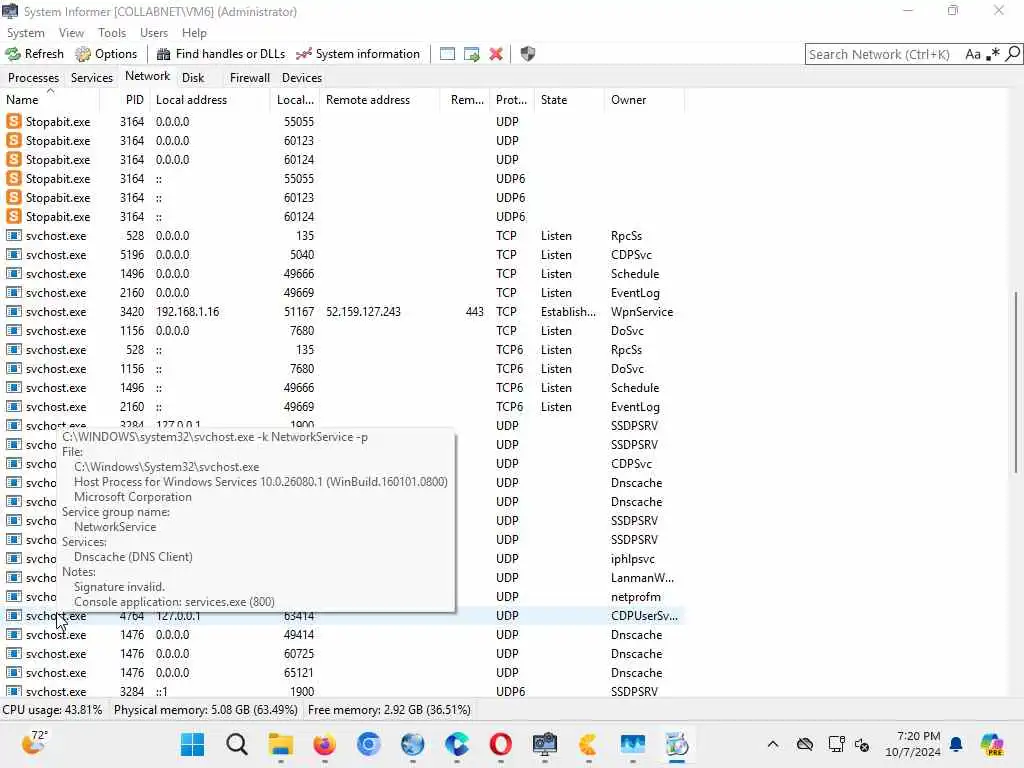Click the iphlpsvc owner cell
The image size is (1024, 768).
633,559
